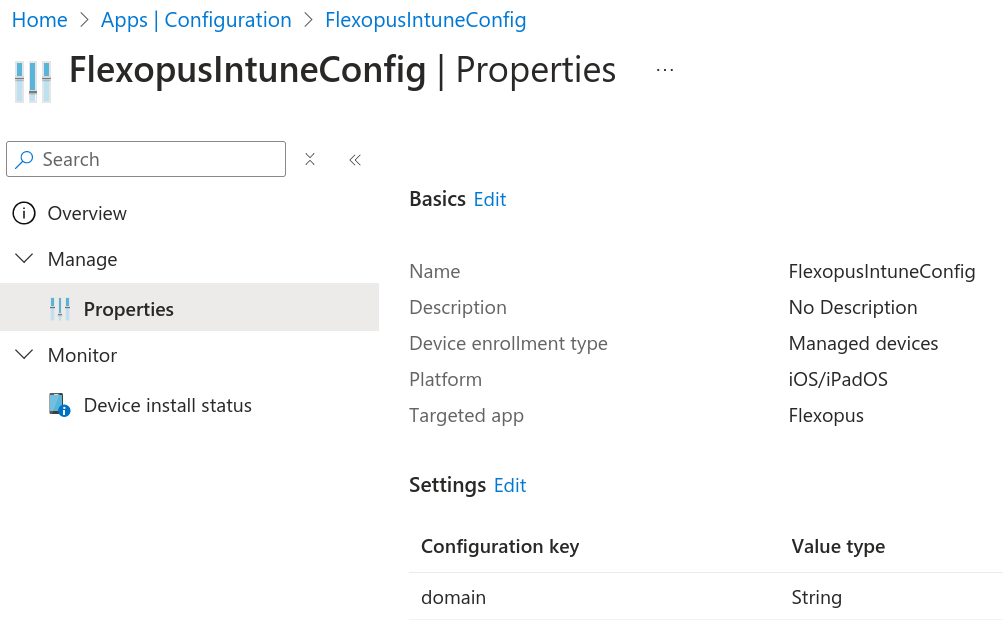1003x633 pixels.
Task: Navigate to Apps | Configuration breadcrumb
Action: click(x=196, y=20)
